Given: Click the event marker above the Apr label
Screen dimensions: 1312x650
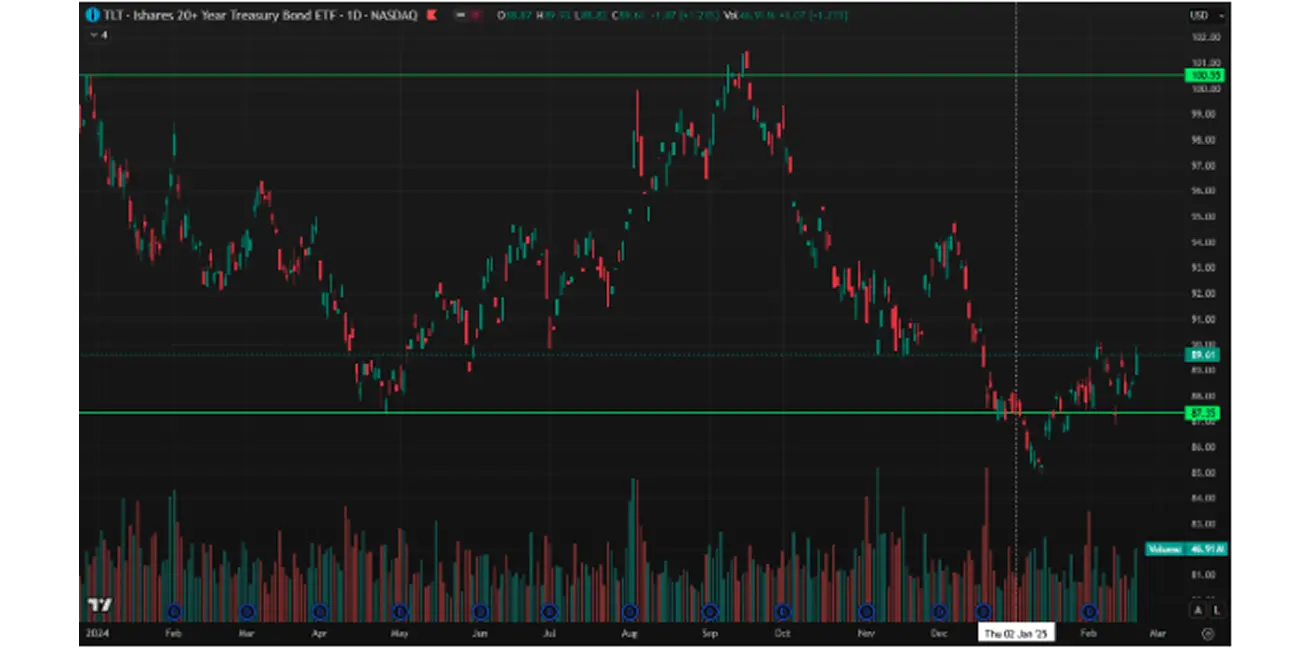Looking at the screenshot, I should click(x=320, y=611).
